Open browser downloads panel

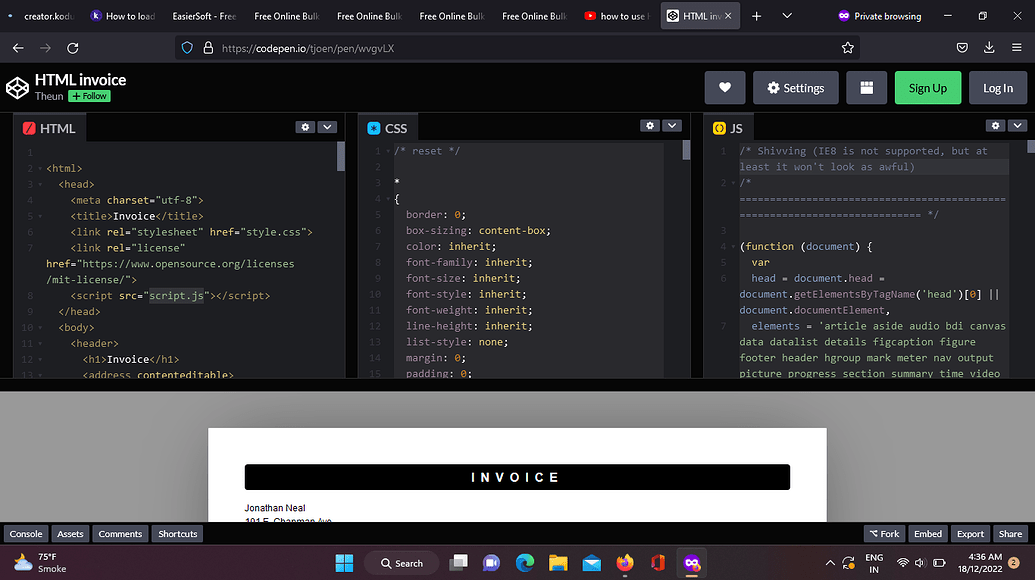tap(989, 48)
